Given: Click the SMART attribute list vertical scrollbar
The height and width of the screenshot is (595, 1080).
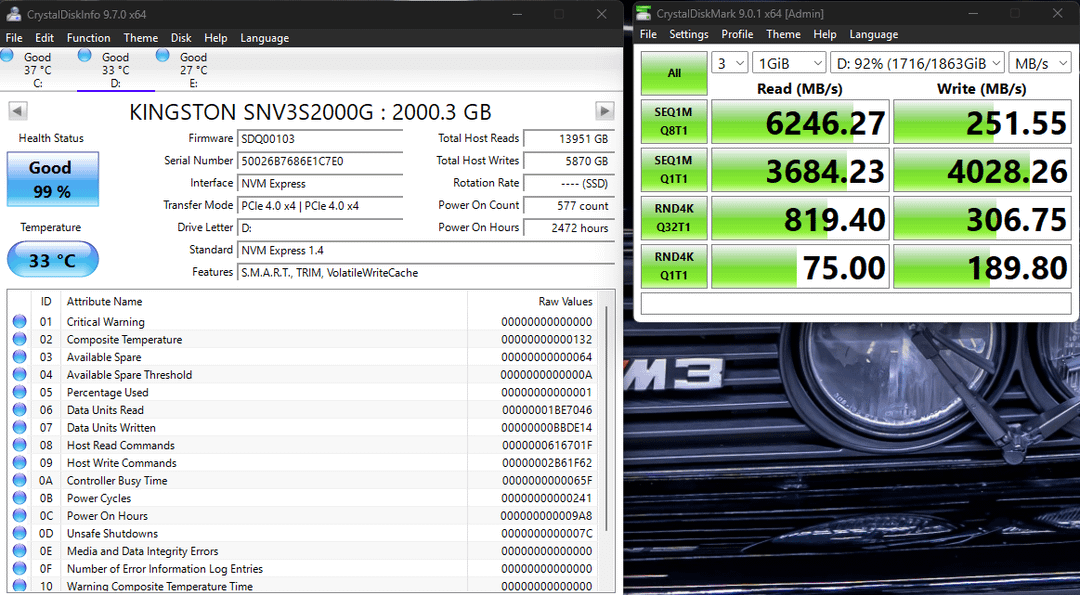Looking at the screenshot, I should coord(607,441).
